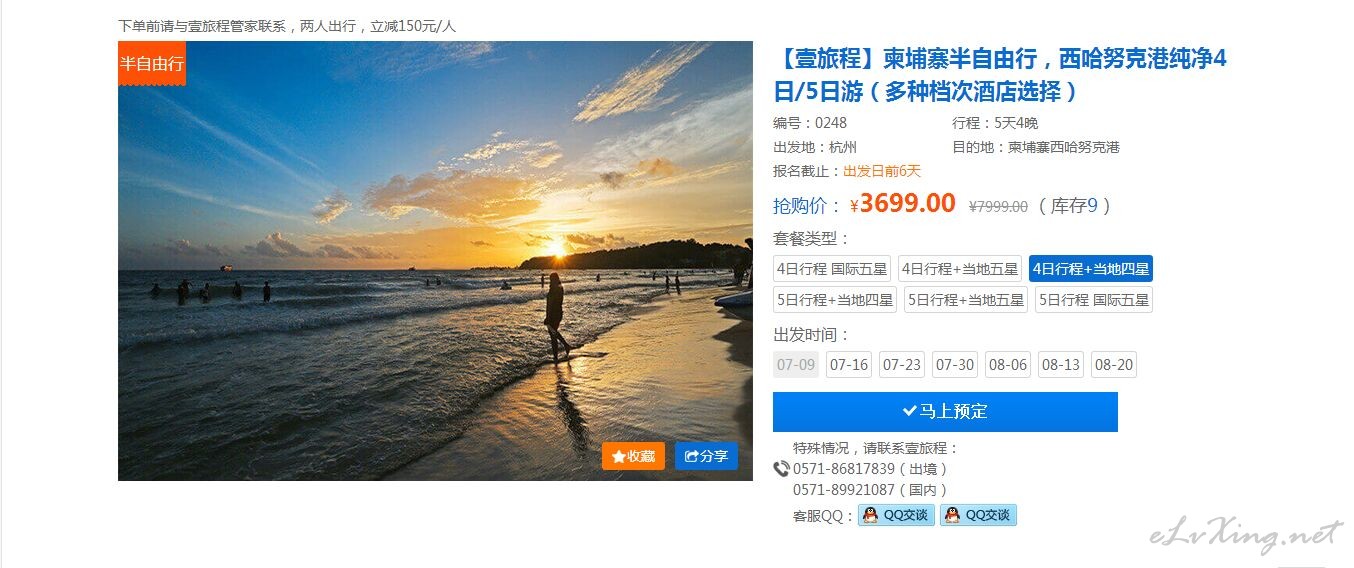Select the 5日行程 国际五星 package

pos(1094,300)
